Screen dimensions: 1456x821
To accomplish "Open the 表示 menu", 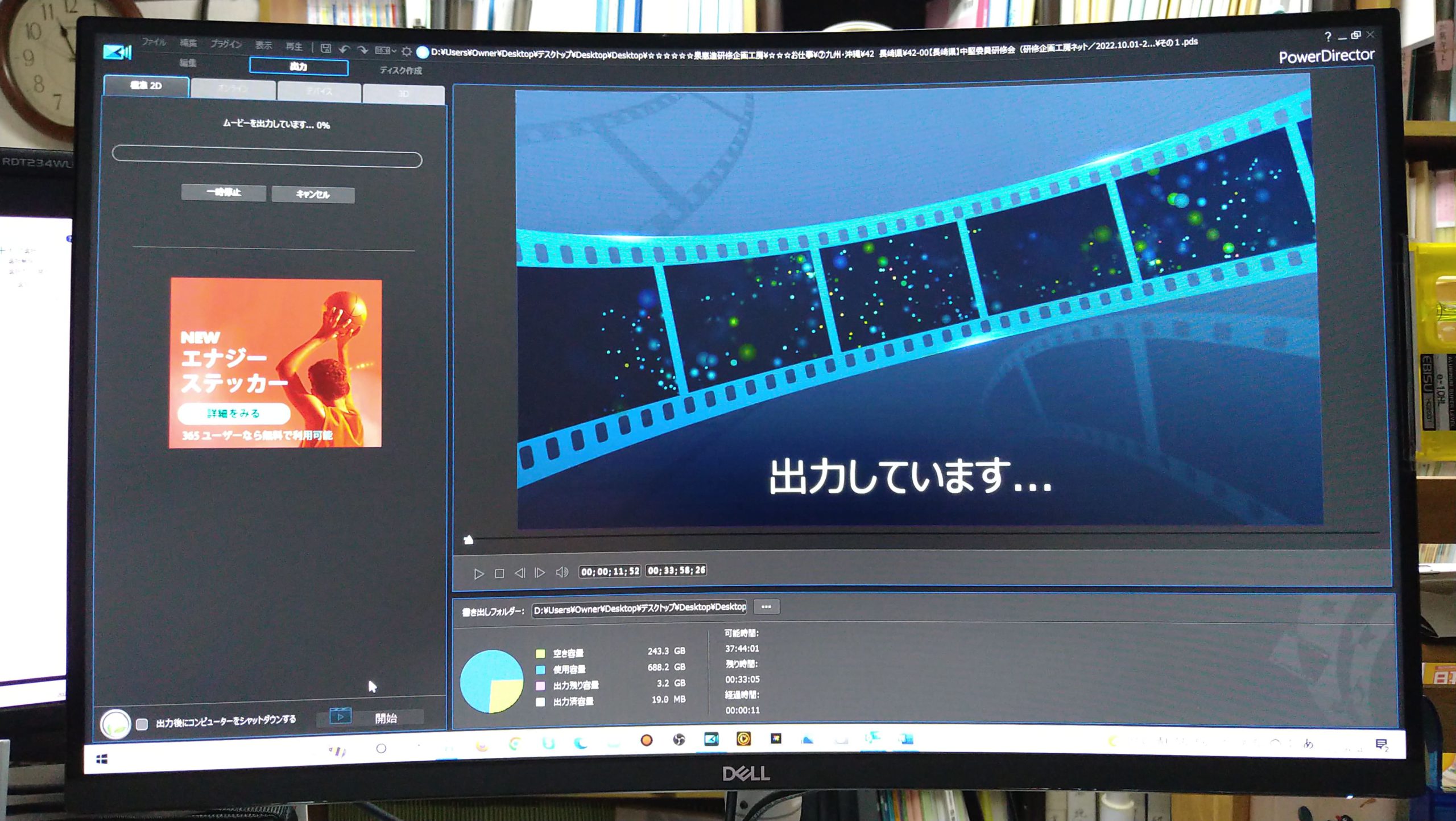I will coord(263,46).
